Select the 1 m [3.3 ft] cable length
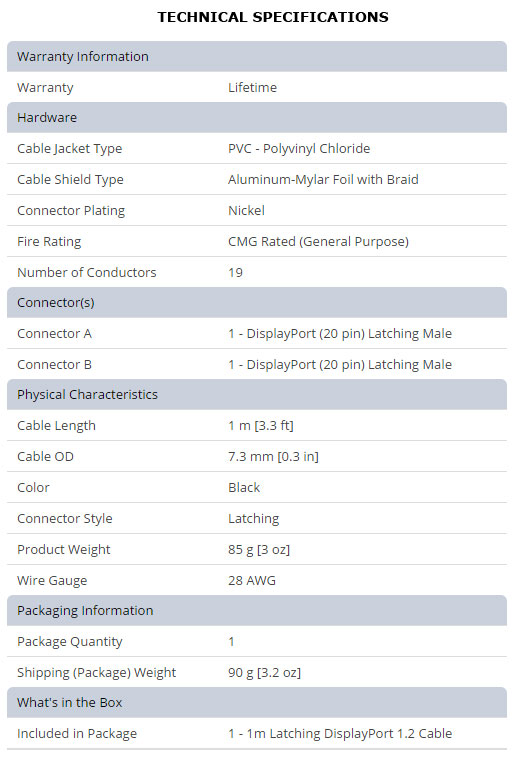The image size is (517, 763). [260, 426]
